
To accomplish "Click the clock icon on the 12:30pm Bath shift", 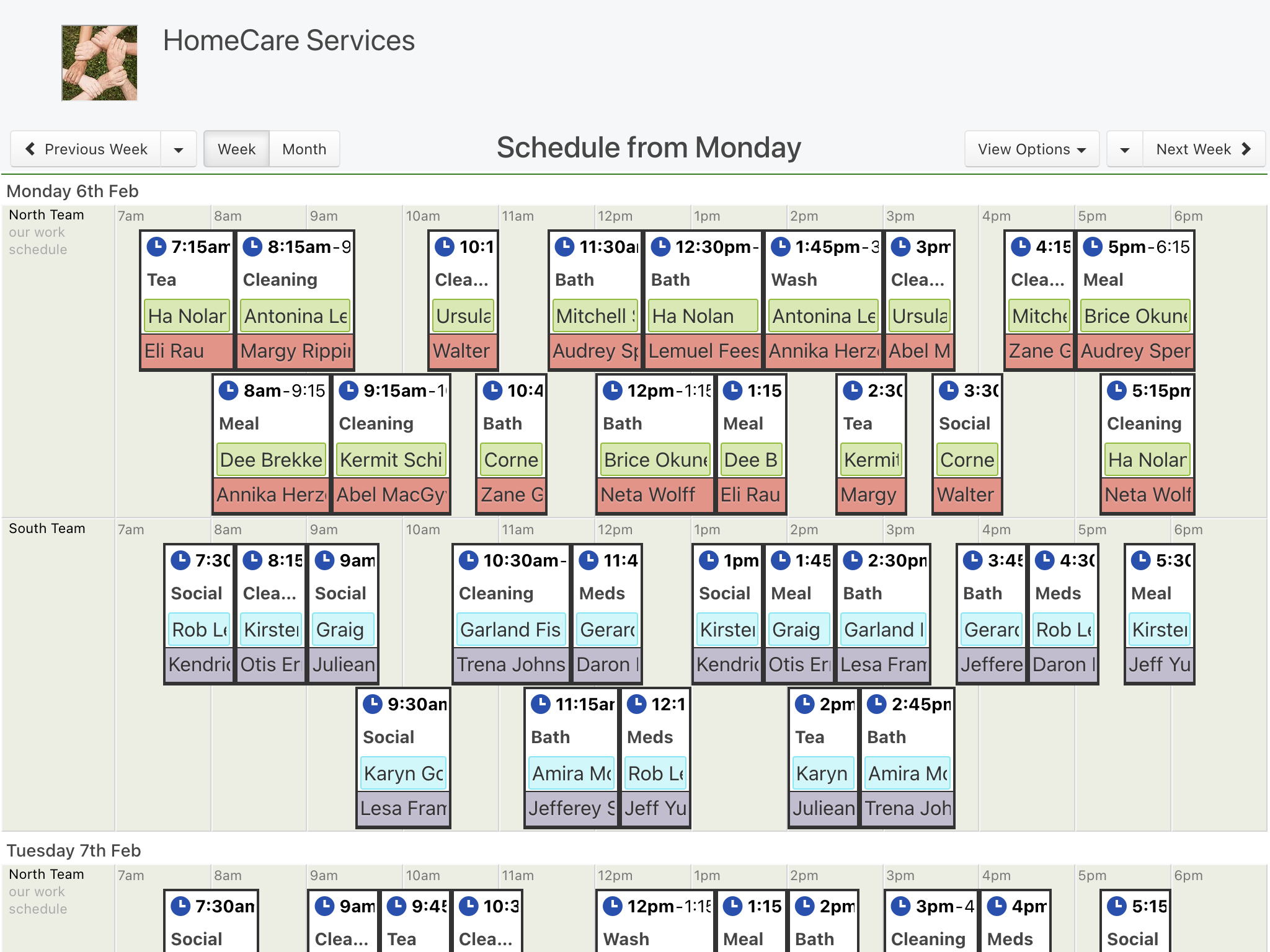I will pyautogui.click(x=660, y=246).
